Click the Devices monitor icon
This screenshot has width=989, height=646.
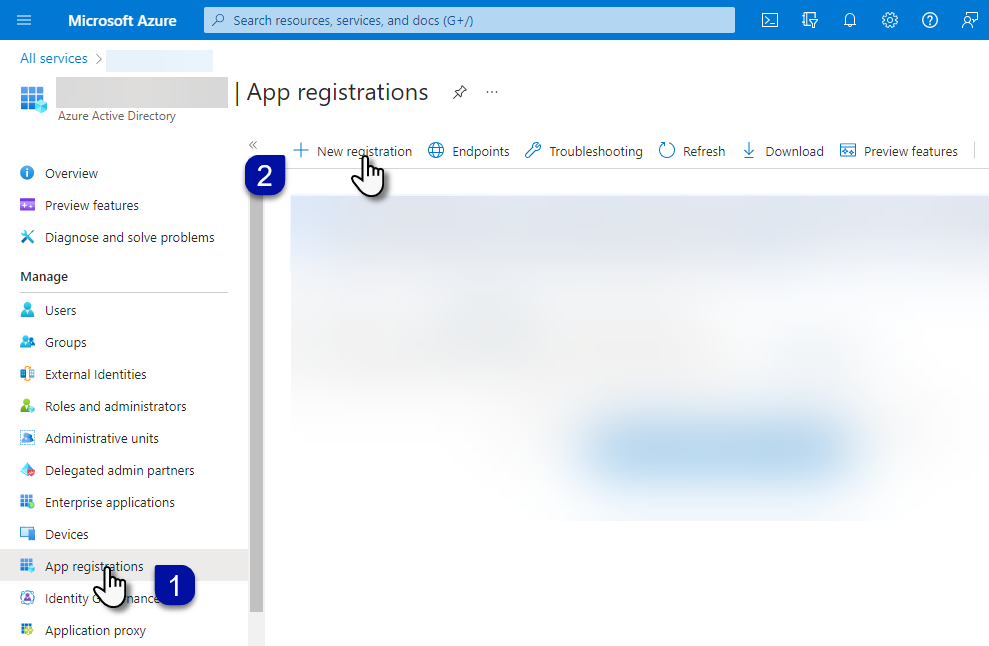27,534
